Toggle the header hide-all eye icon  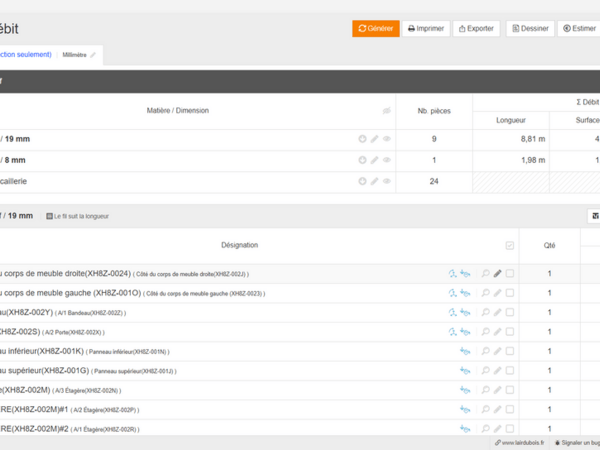point(387,111)
